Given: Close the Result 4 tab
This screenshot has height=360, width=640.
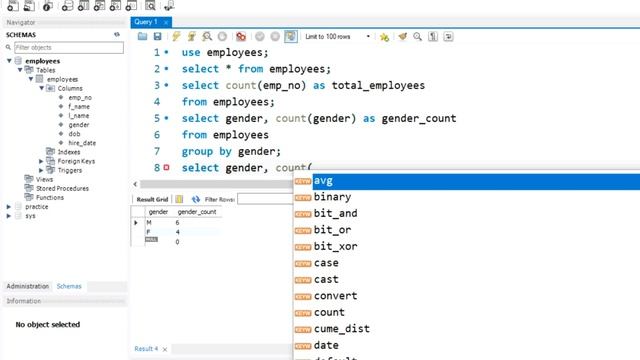Looking at the screenshot, I should point(165,349).
